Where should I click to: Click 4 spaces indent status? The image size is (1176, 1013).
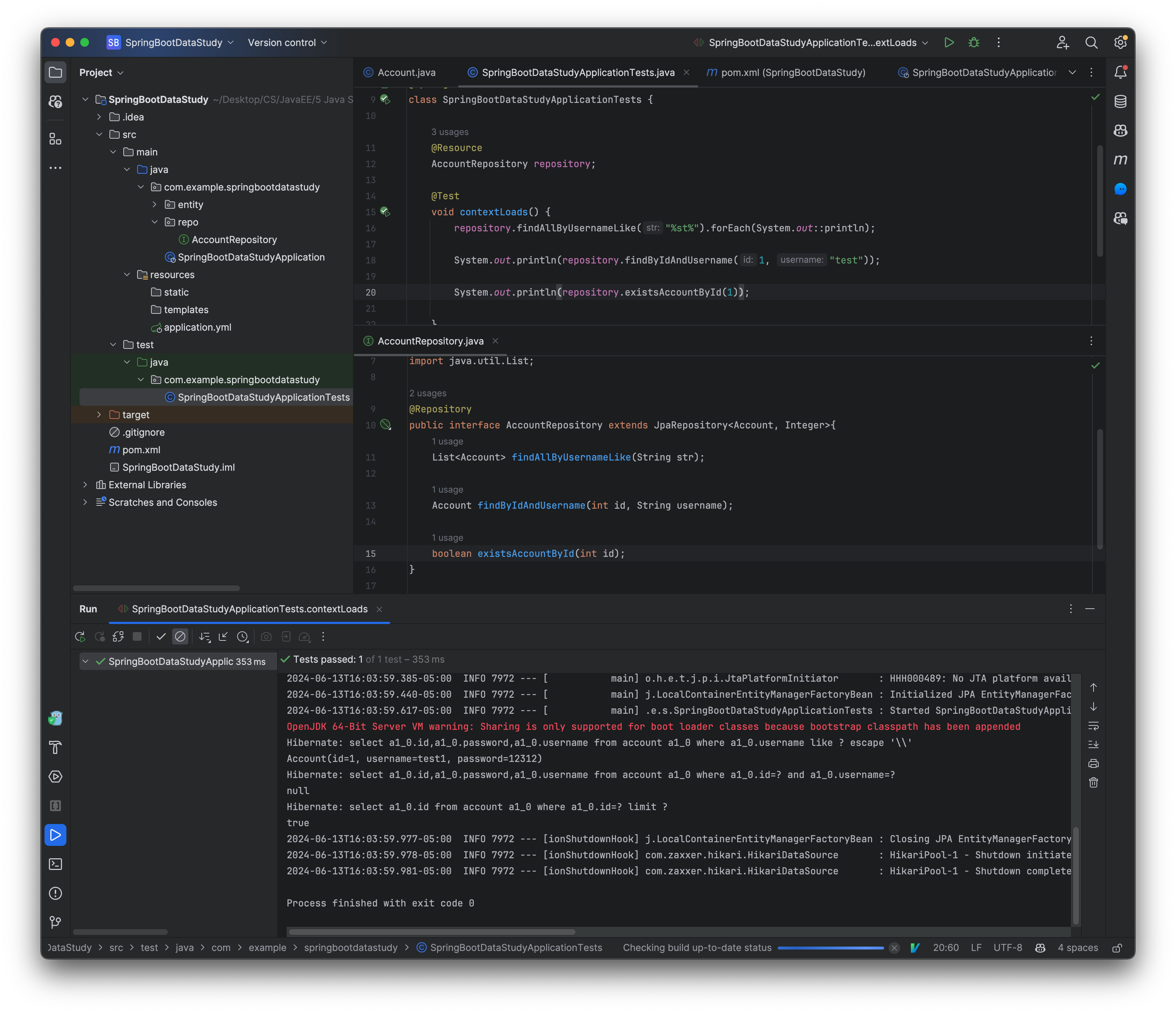click(x=1077, y=948)
